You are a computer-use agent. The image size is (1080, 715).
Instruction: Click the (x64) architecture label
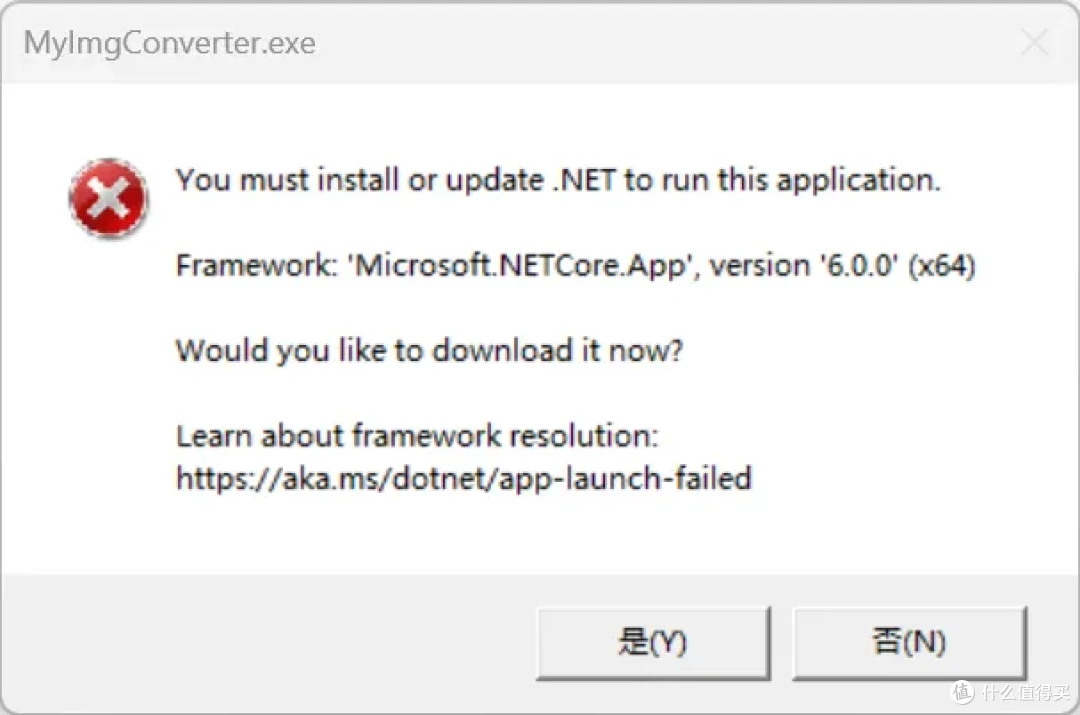coord(942,266)
